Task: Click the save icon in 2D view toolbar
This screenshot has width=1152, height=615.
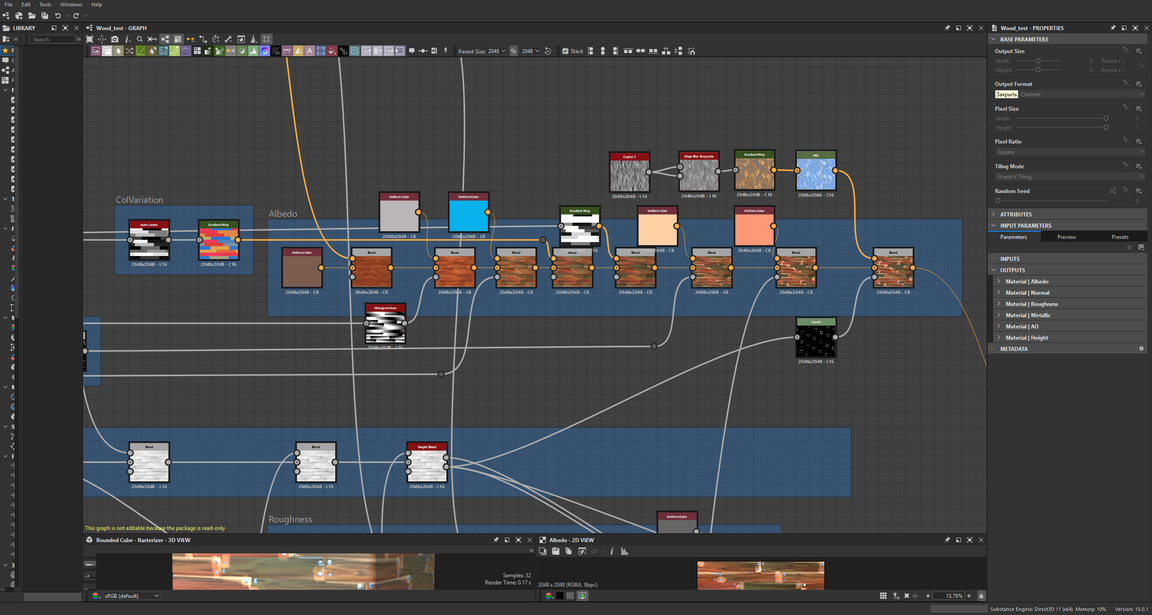Action: tap(556, 551)
